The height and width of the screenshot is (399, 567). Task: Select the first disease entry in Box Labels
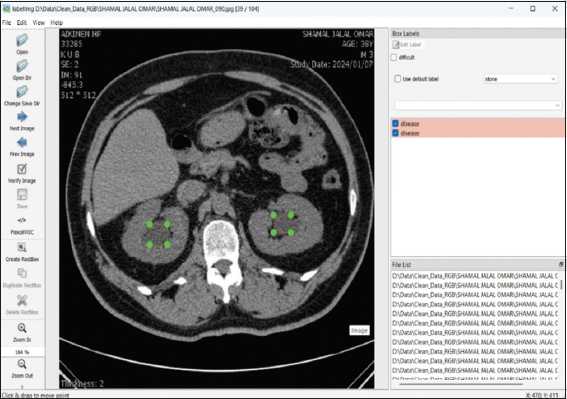(478, 124)
